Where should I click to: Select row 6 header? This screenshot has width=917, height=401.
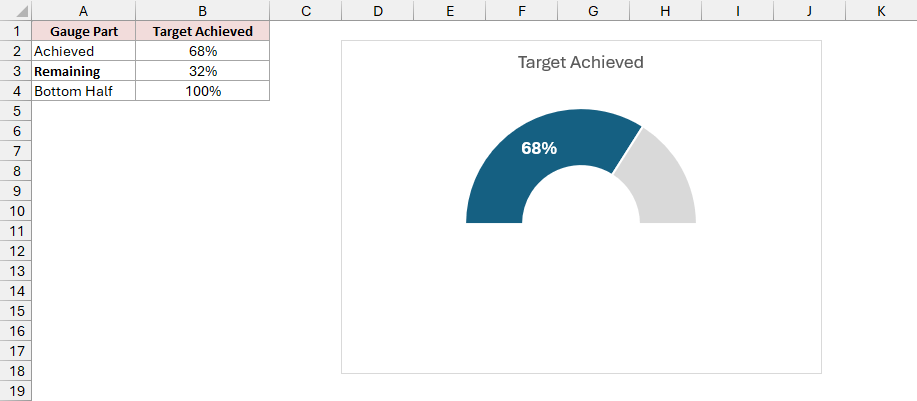click(16, 131)
